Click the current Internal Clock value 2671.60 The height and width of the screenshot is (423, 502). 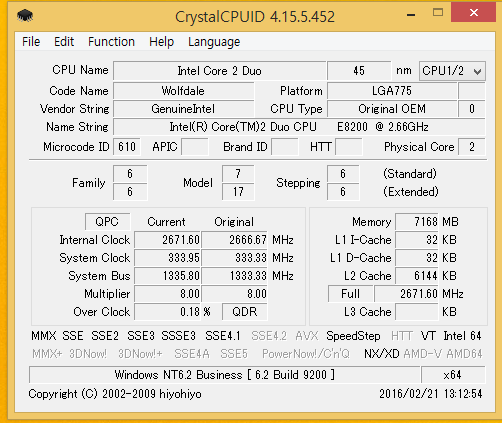(x=167, y=240)
